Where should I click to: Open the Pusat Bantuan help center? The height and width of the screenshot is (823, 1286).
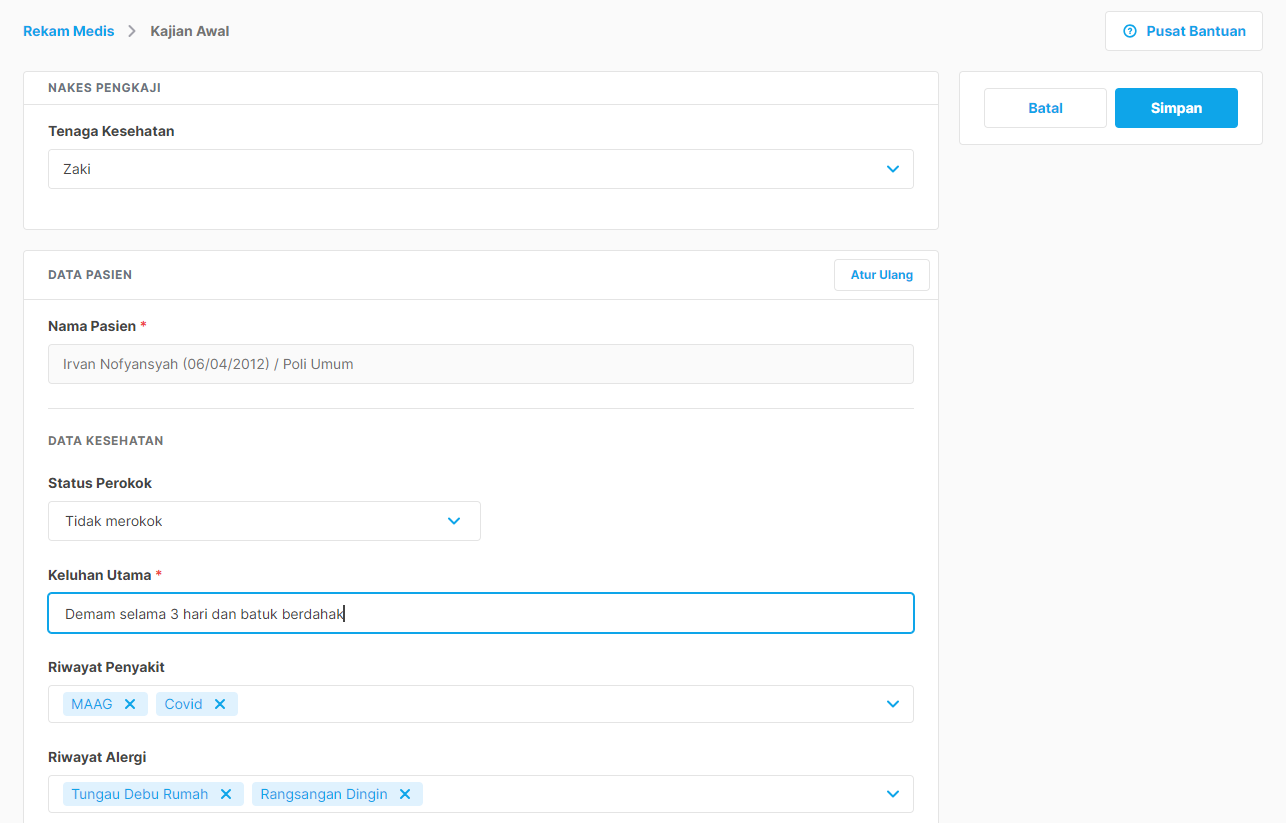[1184, 31]
